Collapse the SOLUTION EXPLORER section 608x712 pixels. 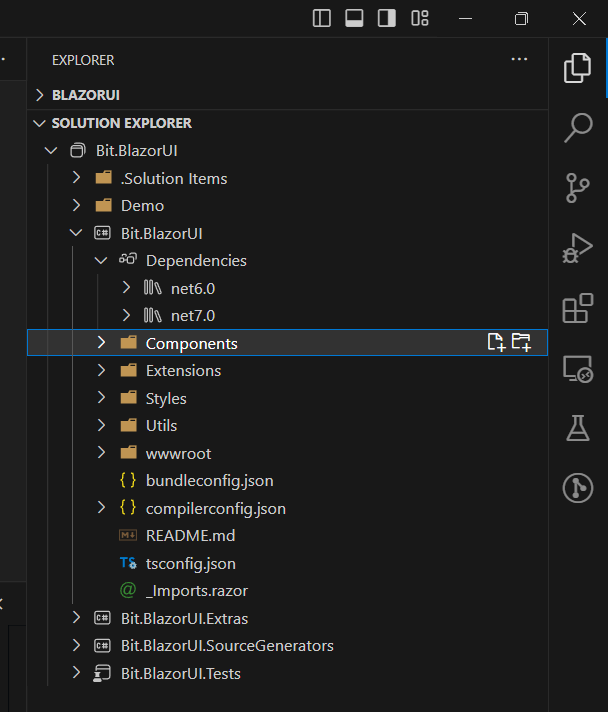click(x=40, y=123)
